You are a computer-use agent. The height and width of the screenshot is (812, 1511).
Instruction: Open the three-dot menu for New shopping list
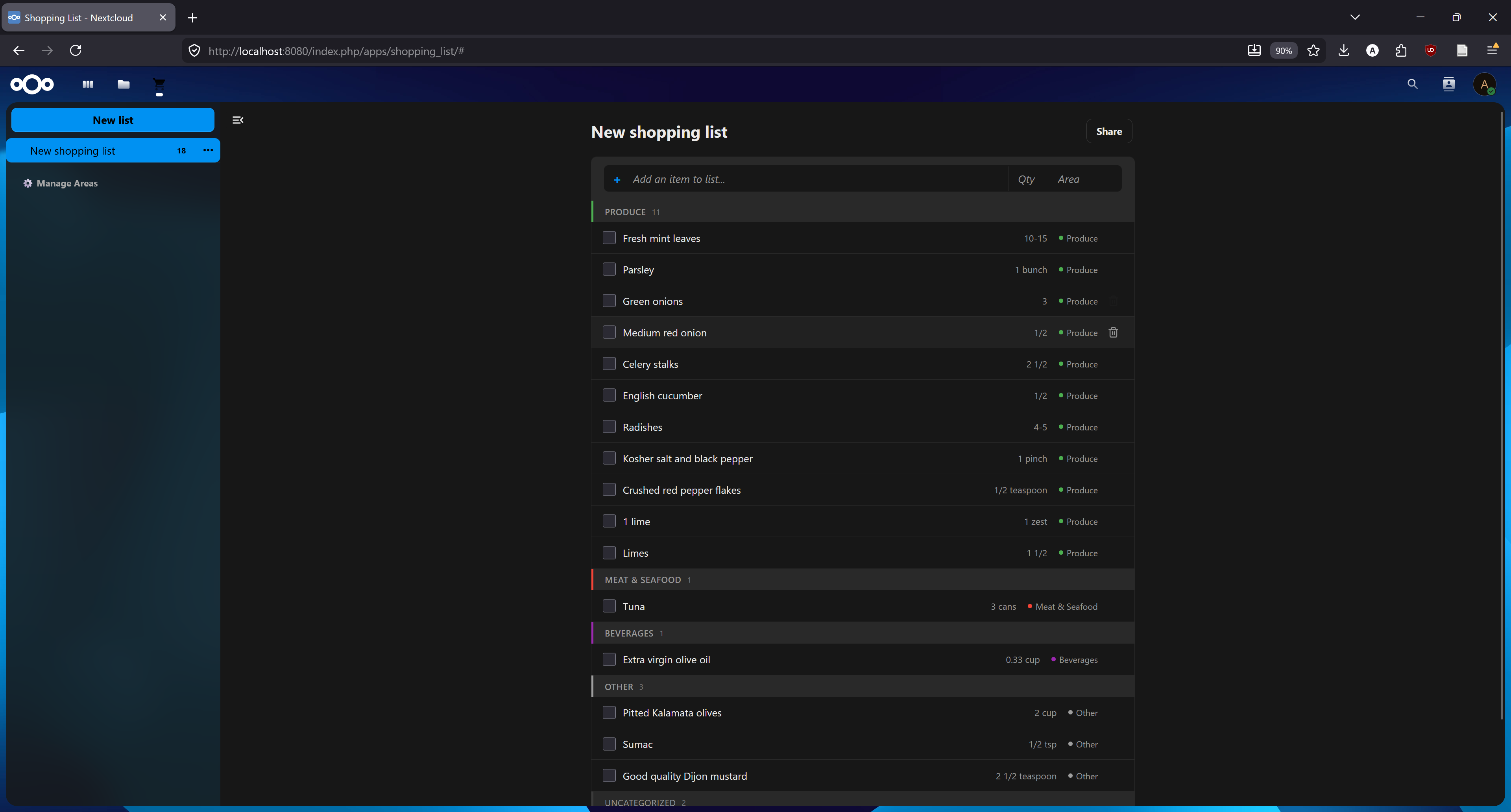tap(208, 150)
